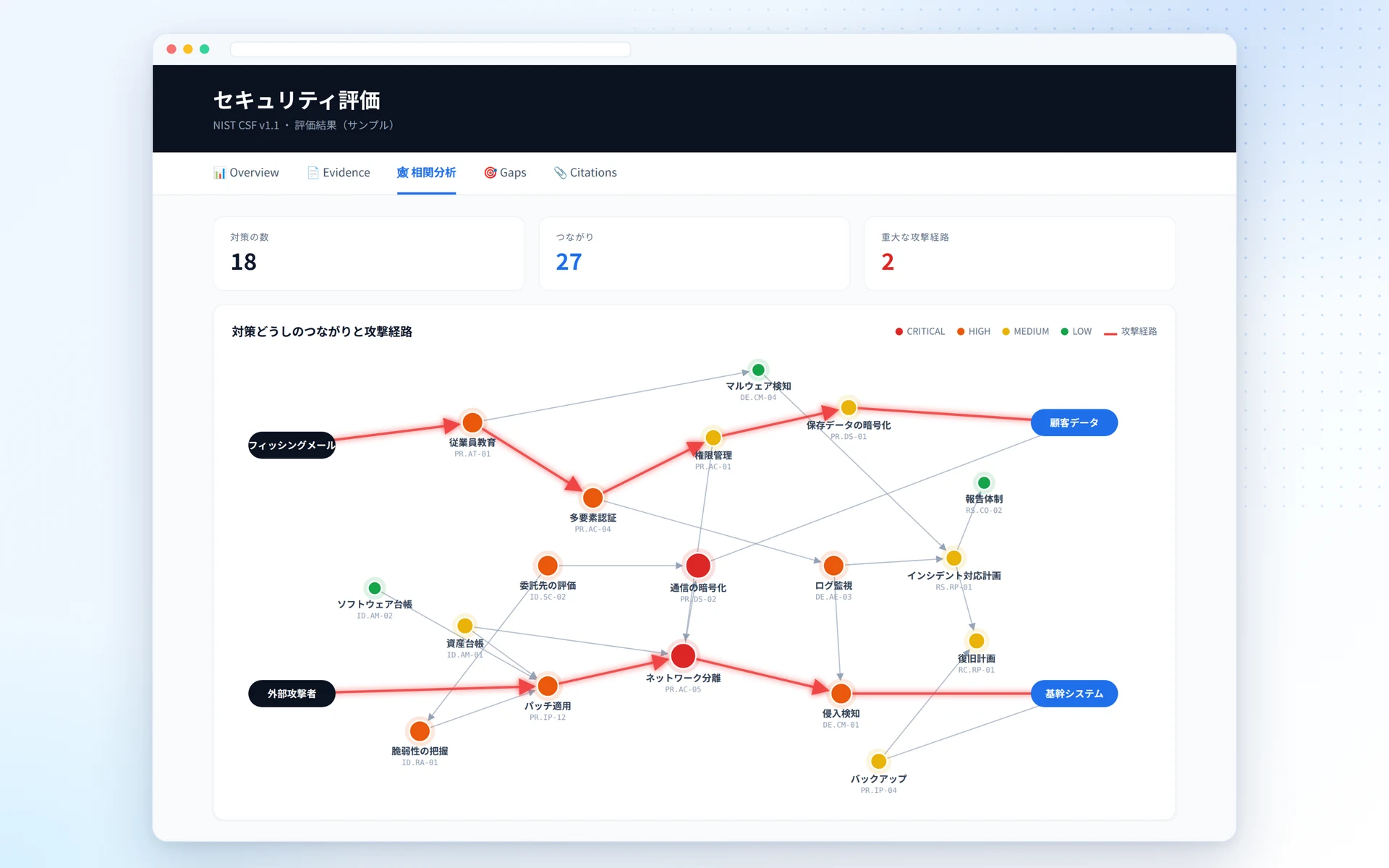Select the 侵入検知 node circle

tap(841, 693)
